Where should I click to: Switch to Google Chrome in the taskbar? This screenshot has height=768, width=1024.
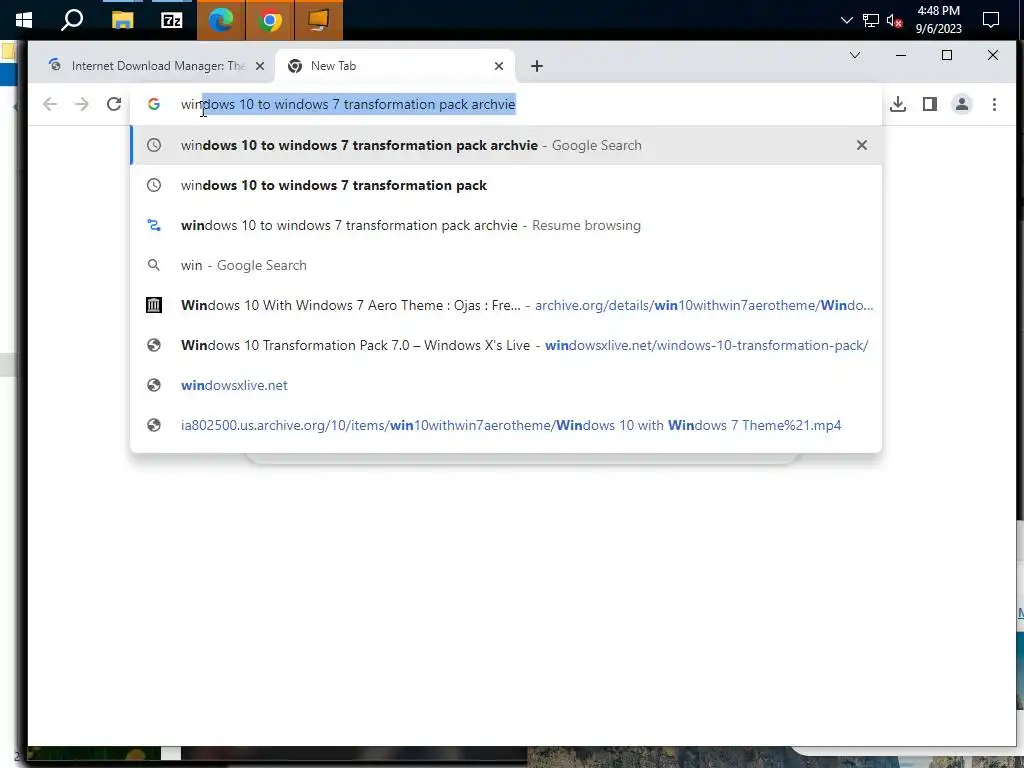click(270, 20)
